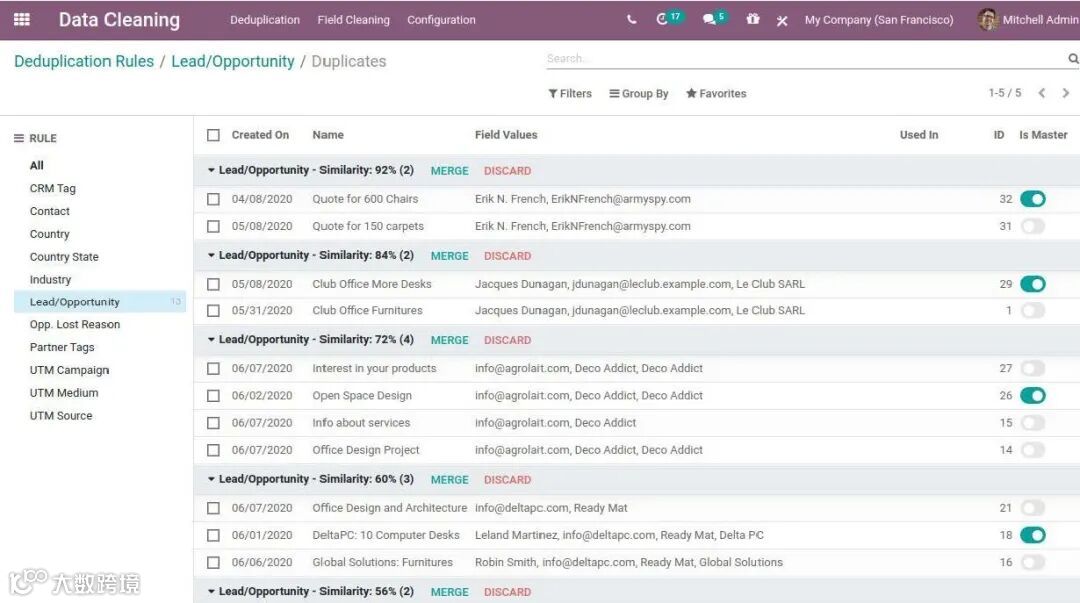Viewport: 1080px width, 603px height.
Task: Sort by Created On column header
Action: click(x=260, y=135)
